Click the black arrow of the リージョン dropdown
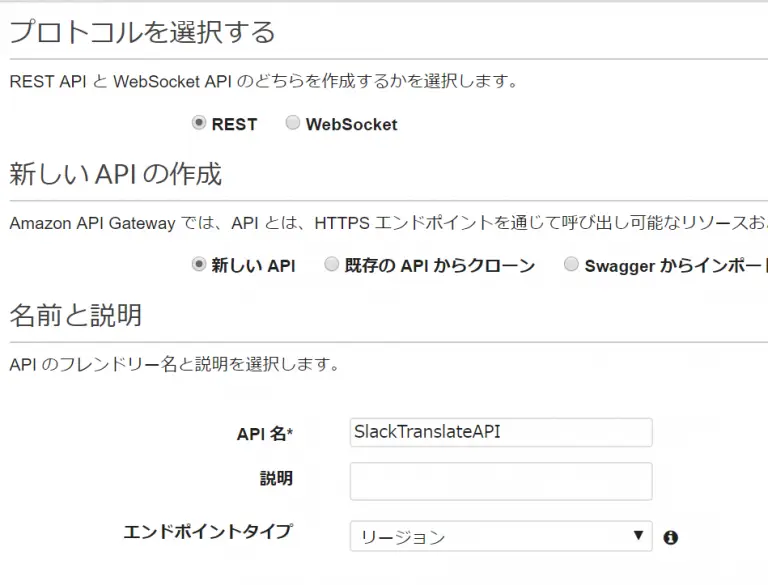The width and height of the screenshot is (768, 585). [638, 535]
